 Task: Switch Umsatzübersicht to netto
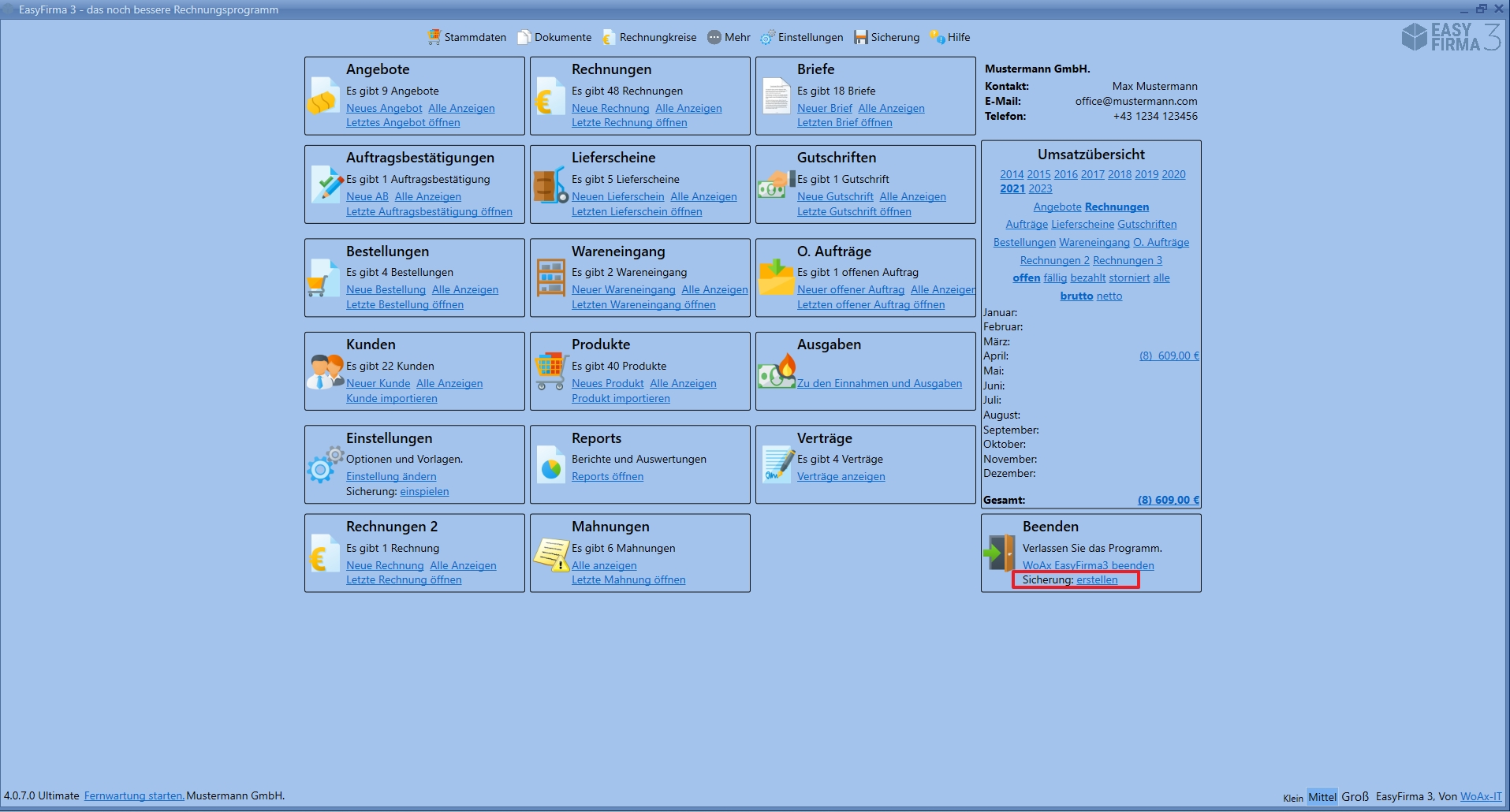pos(1109,296)
